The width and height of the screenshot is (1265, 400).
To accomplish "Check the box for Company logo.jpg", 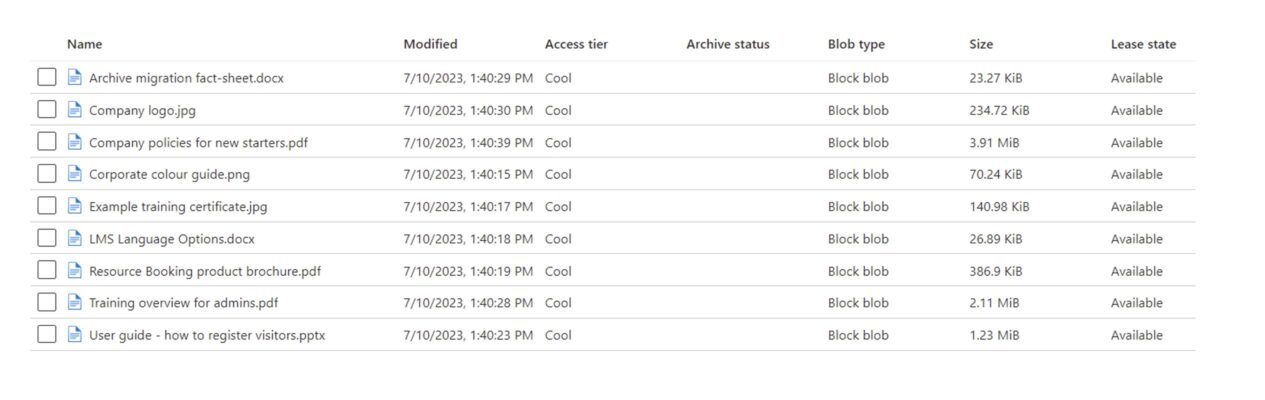I will (47, 109).
